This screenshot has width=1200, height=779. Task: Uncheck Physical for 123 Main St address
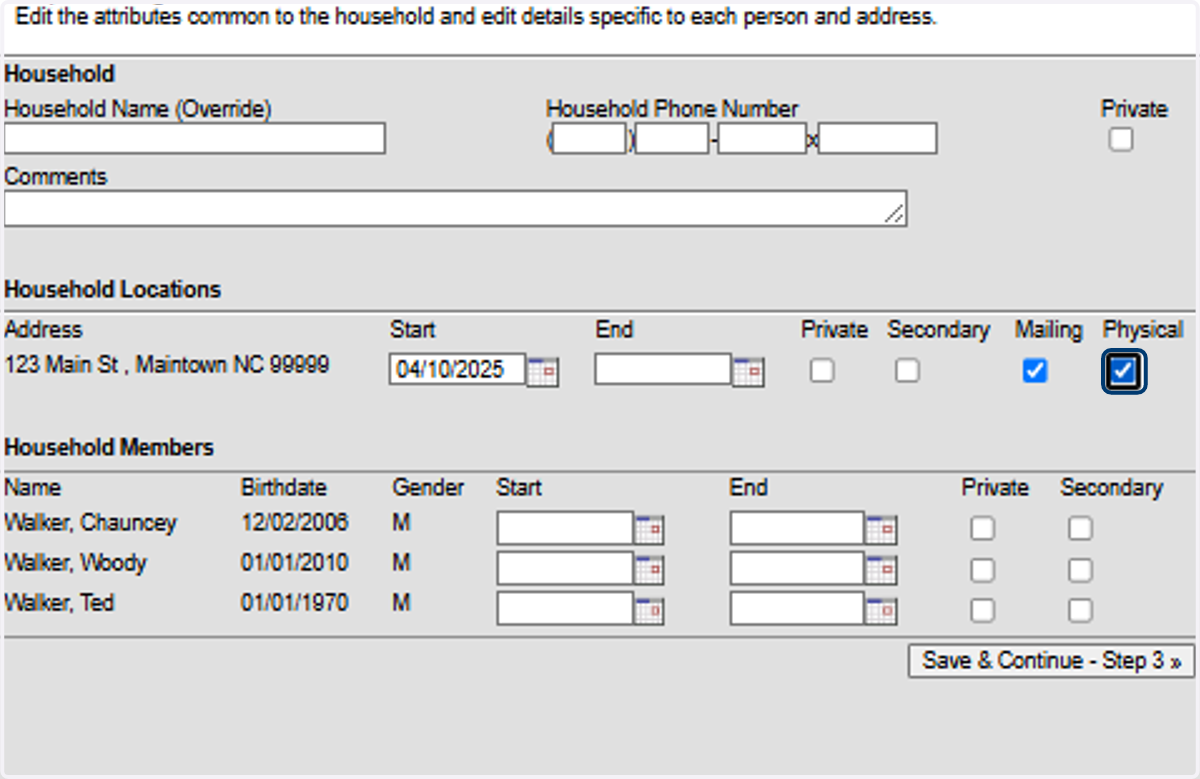pyautogui.click(x=1123, y=372)
